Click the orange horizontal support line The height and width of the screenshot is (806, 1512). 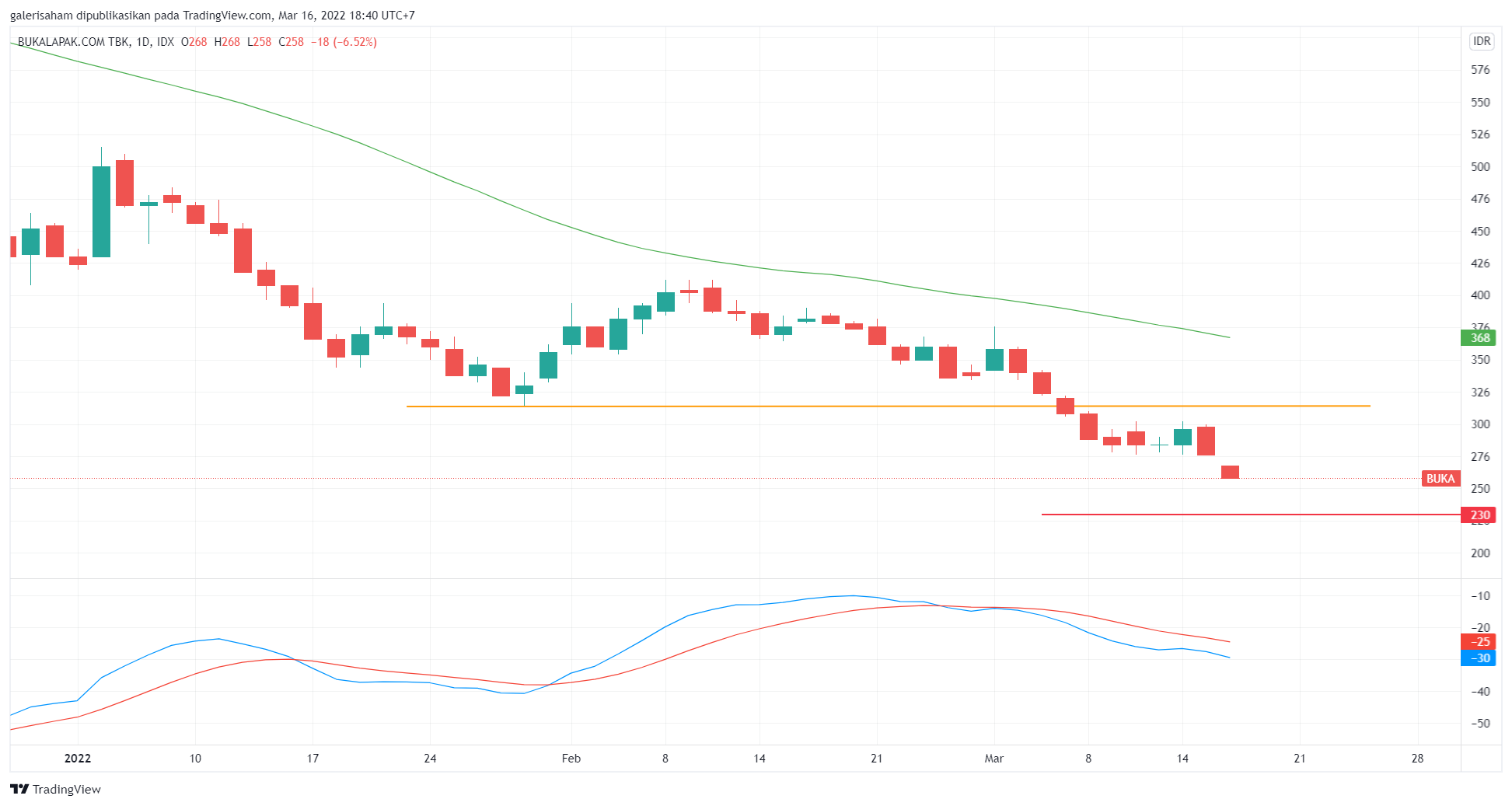(x=888, y=406)
